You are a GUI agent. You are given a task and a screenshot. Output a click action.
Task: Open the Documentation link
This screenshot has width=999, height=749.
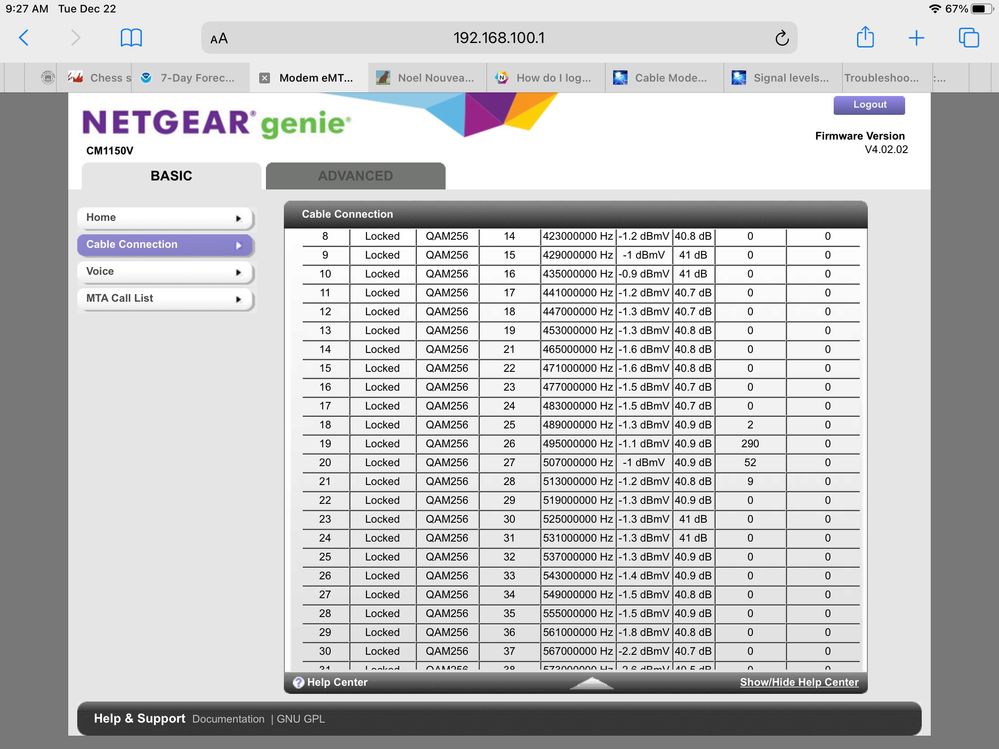228,719
